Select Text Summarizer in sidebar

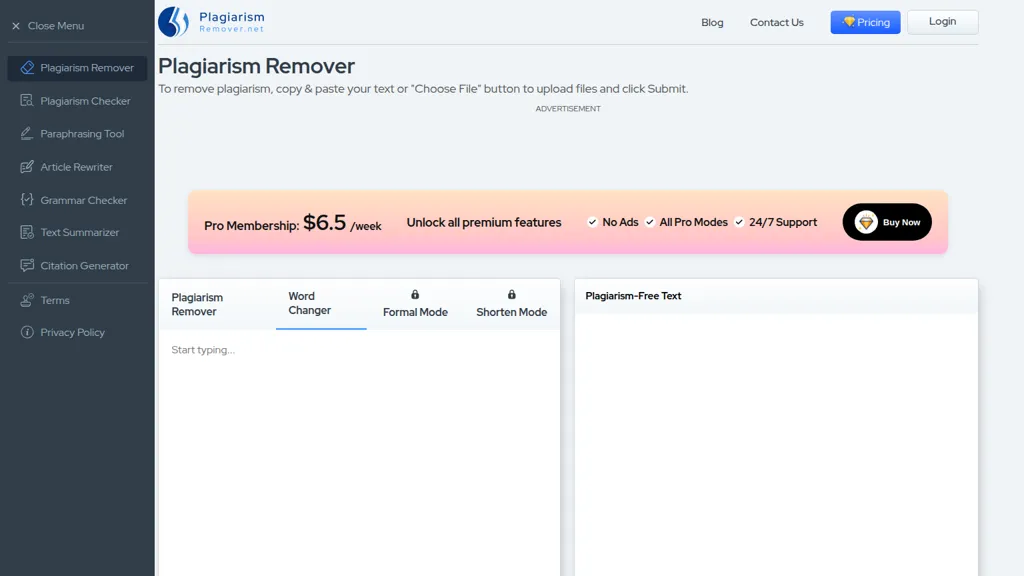pyautogui.click(x=77, y=232)
